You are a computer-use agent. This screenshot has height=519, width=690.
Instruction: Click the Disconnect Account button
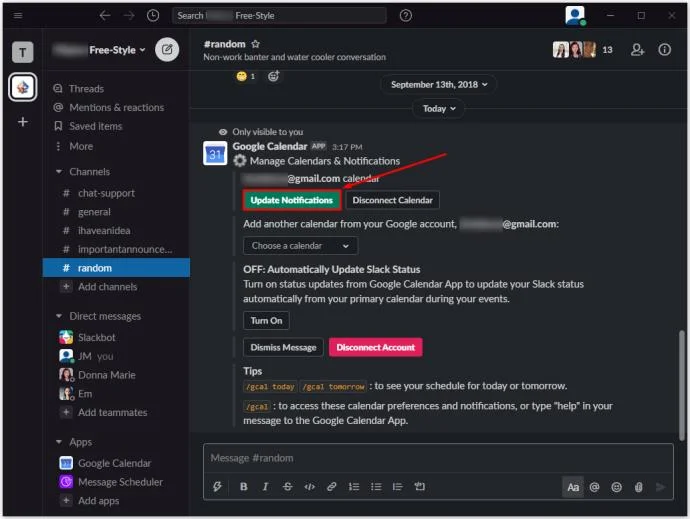[x=376, y=347]
